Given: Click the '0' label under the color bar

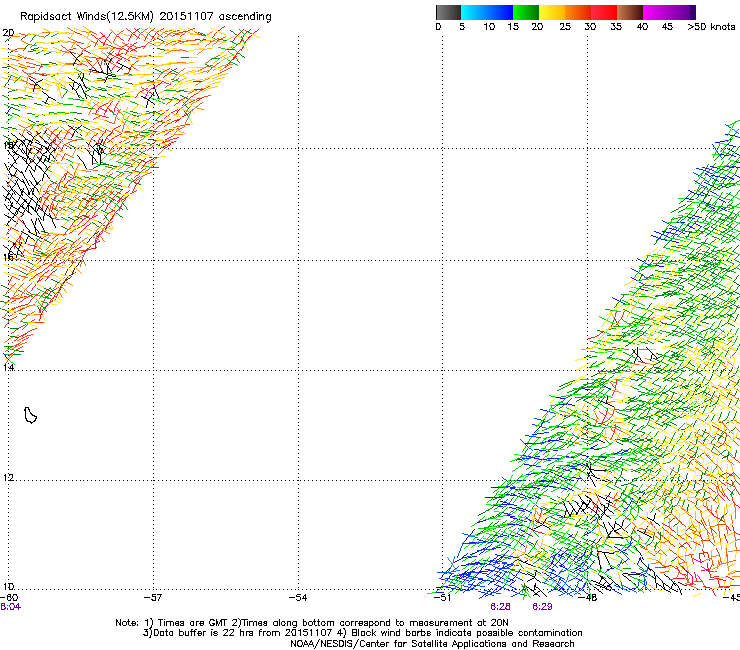Looking at the screenshot, I should coord(438,27).
